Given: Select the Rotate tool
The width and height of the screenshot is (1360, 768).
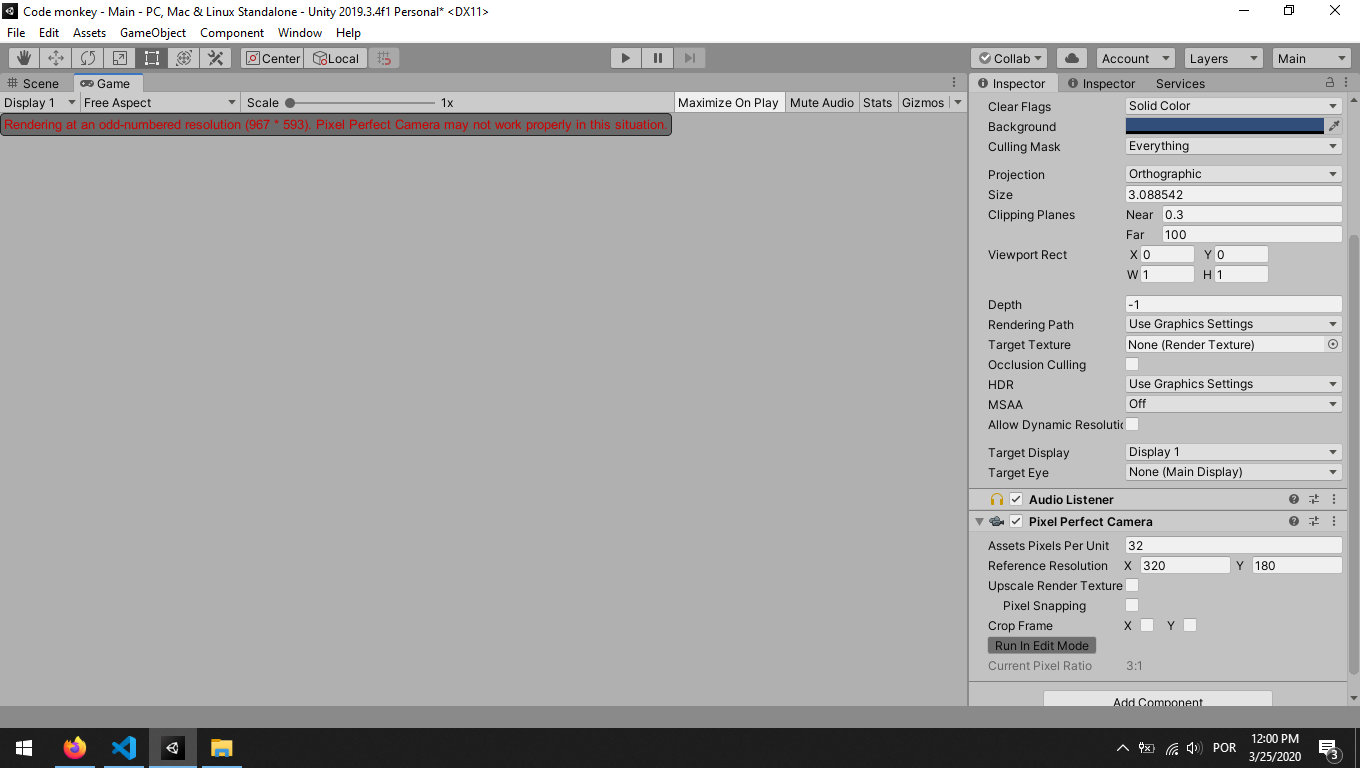Looking at the screenshot, I should click(87, 57).
